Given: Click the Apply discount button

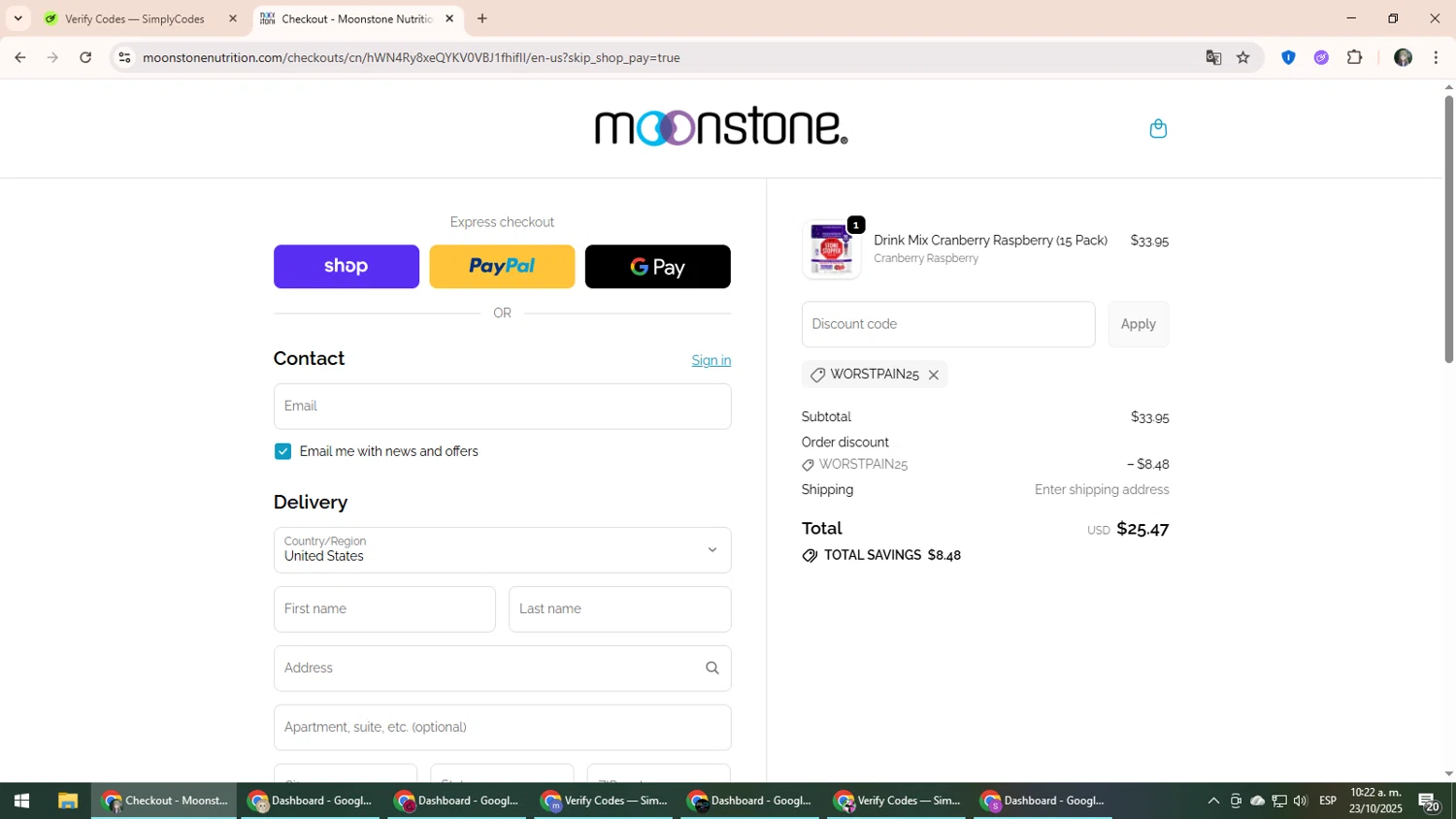Looking at the screenshot, I should (1139, 324).
